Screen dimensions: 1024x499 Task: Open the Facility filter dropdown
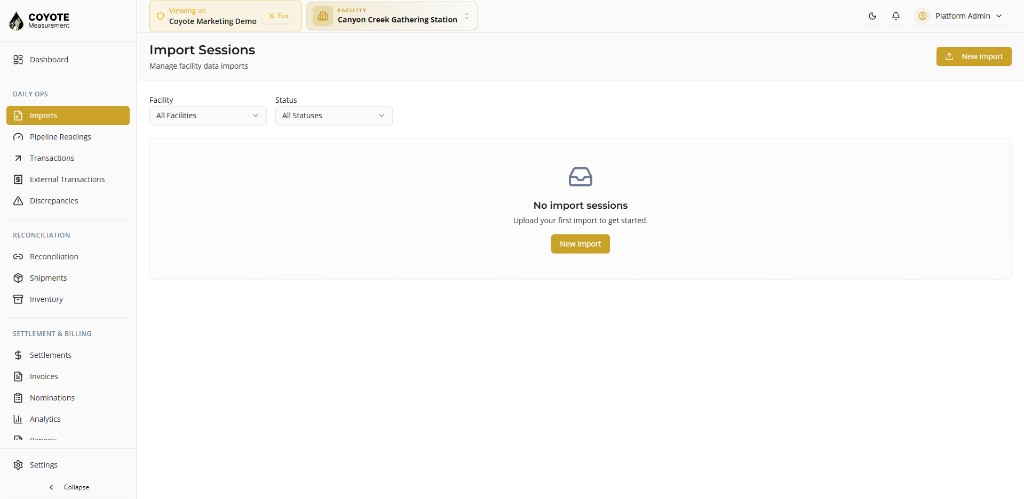pos(208,116)
